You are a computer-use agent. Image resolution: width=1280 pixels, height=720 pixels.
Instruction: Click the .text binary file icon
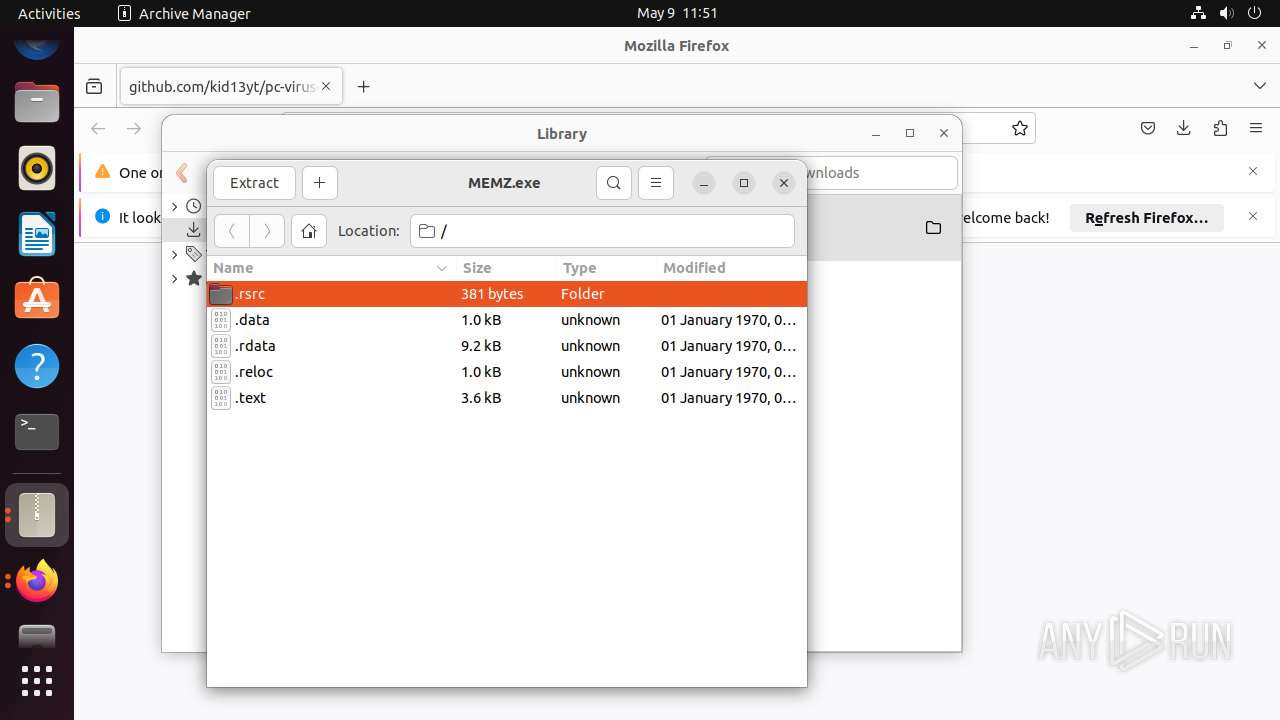point(221,398)
